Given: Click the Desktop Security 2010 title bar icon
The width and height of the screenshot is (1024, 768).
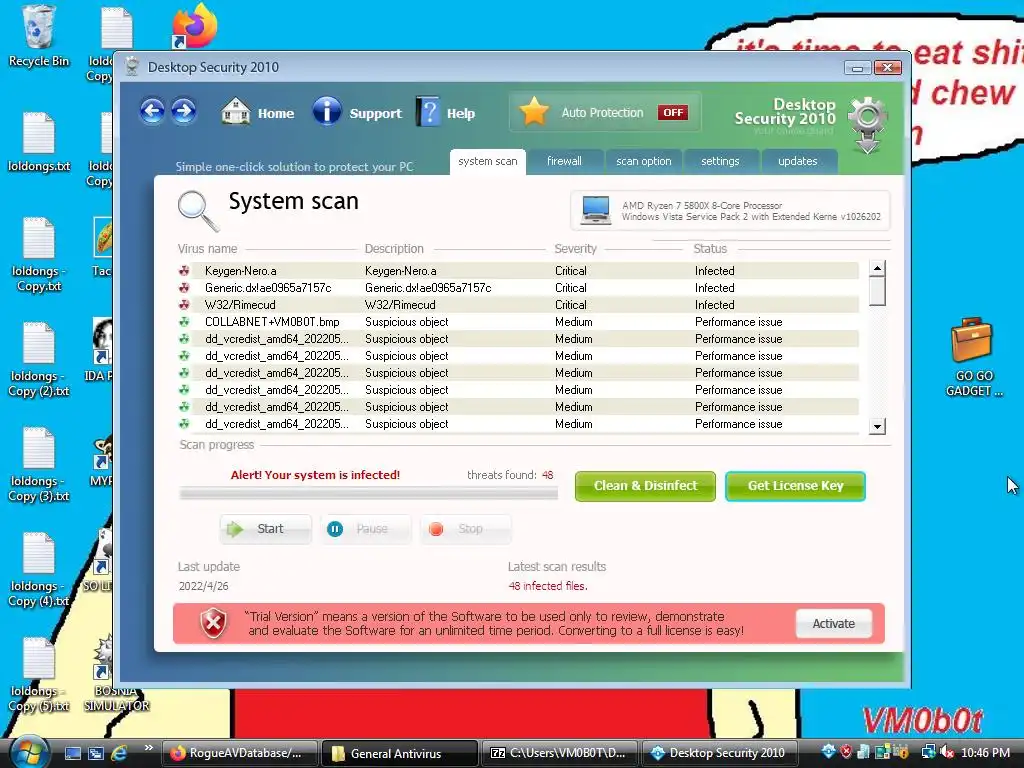Looking at the screenshot, I should tap(132, 67).
